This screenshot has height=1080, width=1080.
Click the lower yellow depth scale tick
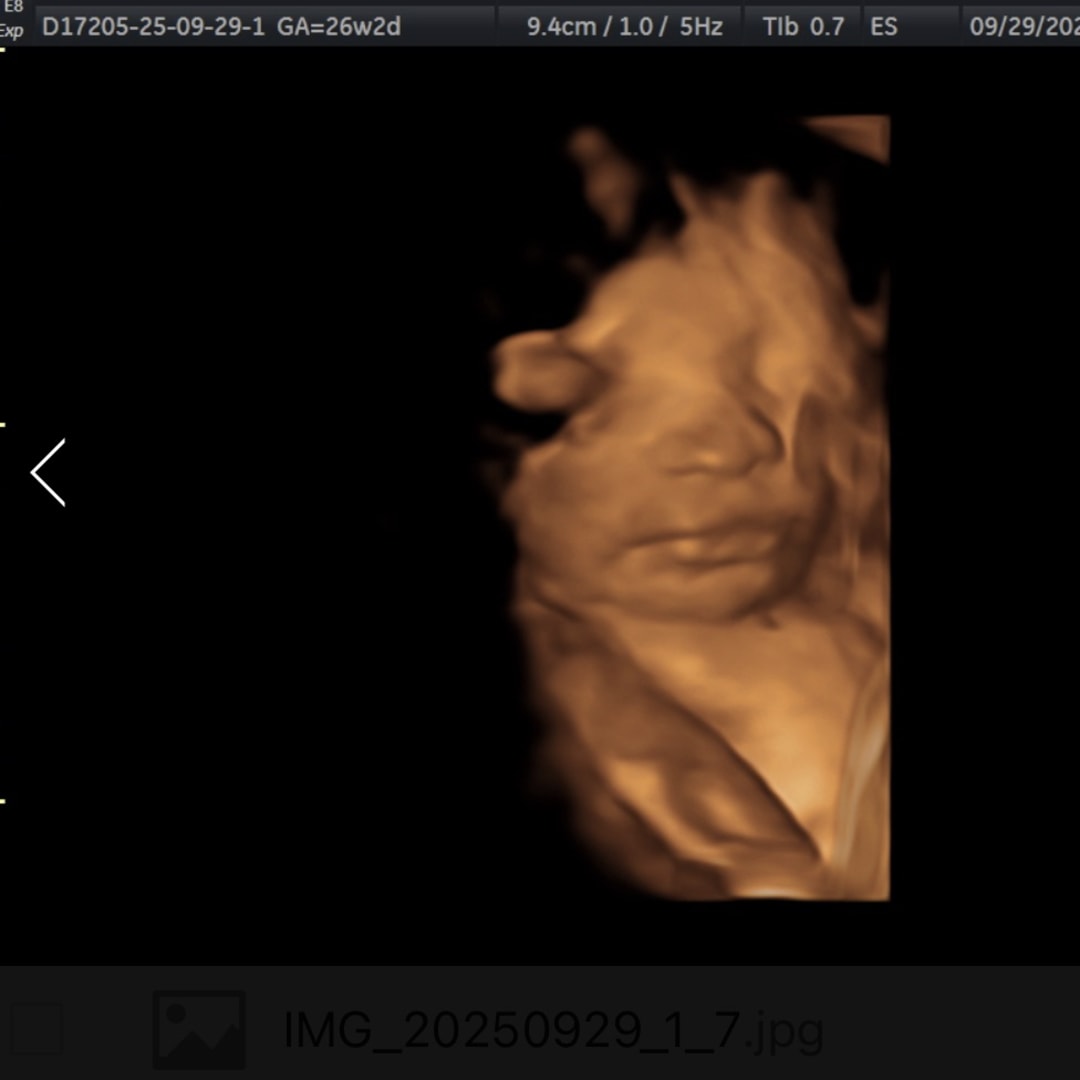(x=3, y=800)
